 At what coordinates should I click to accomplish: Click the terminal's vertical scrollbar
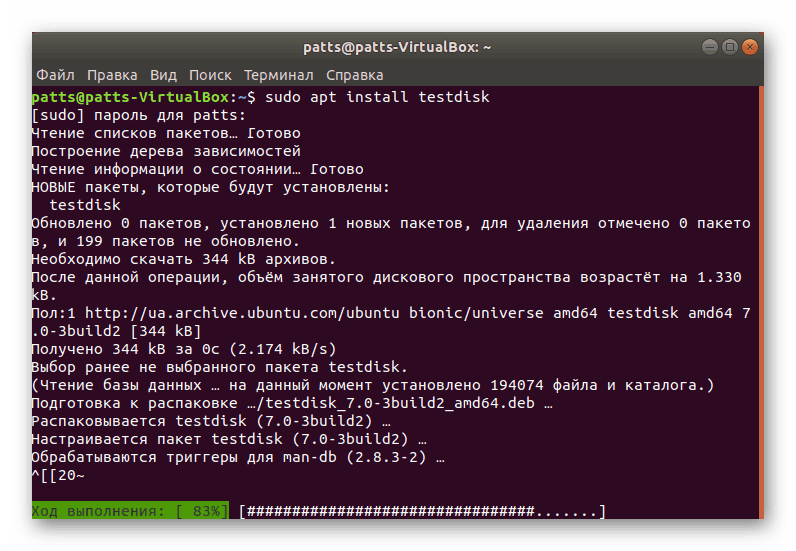(760, 300)
